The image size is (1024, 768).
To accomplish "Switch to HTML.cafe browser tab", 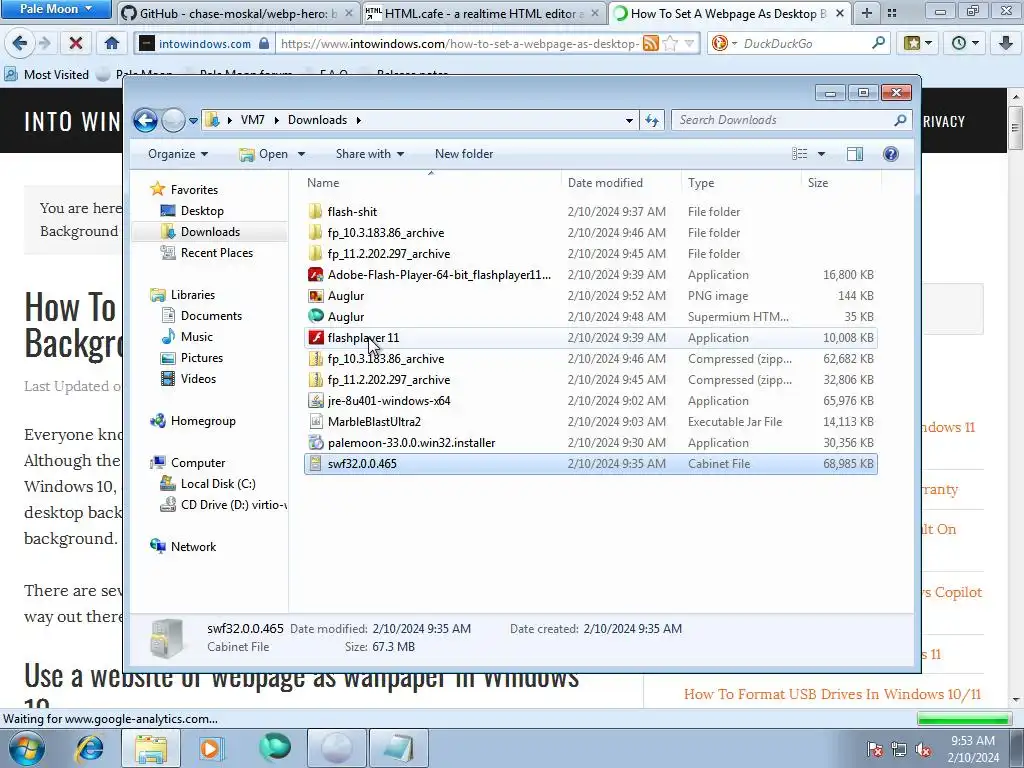I will 482,13.
